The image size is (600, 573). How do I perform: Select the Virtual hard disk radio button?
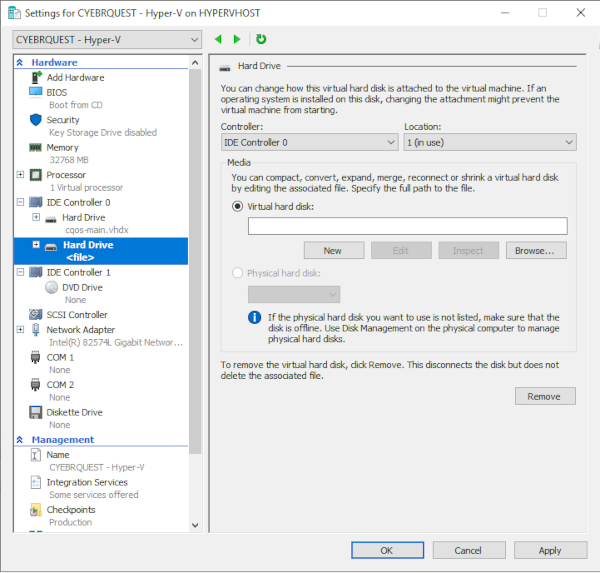237,207
